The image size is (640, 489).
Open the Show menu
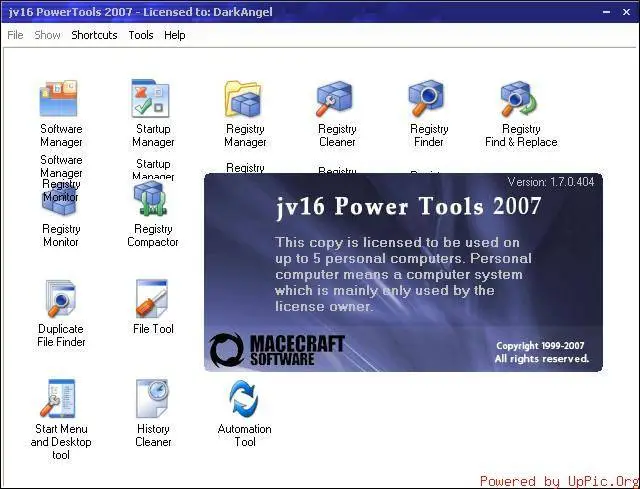[47, 35]
